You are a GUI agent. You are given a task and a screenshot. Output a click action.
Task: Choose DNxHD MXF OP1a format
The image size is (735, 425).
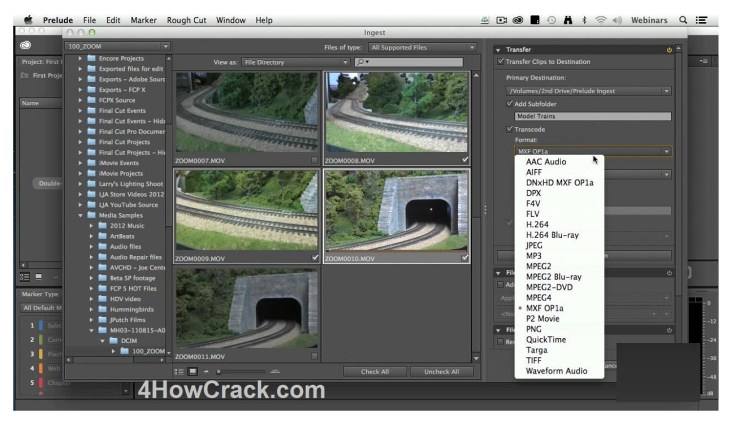click(x=559, y=182)
